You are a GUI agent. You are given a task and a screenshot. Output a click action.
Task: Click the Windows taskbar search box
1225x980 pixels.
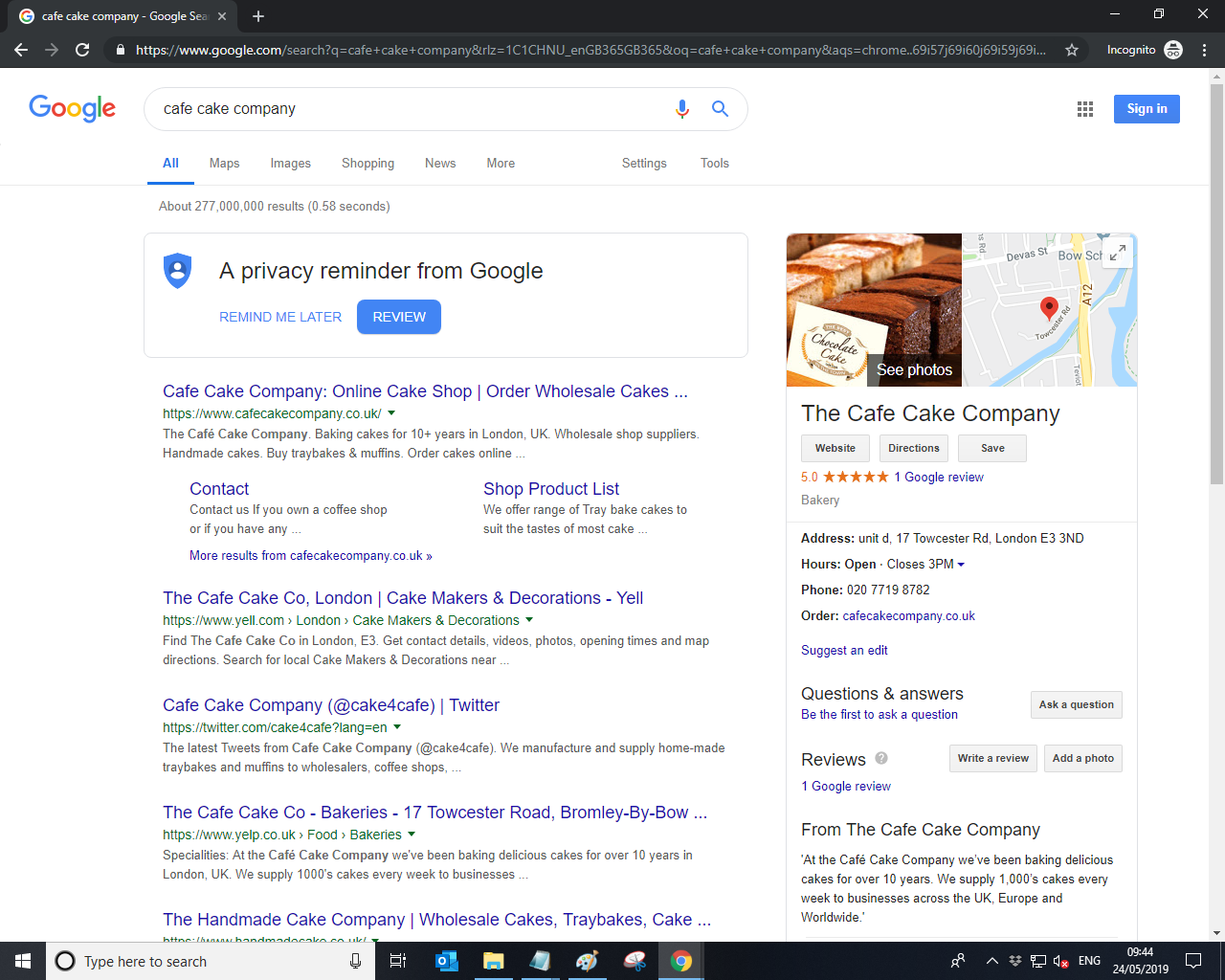209,961
